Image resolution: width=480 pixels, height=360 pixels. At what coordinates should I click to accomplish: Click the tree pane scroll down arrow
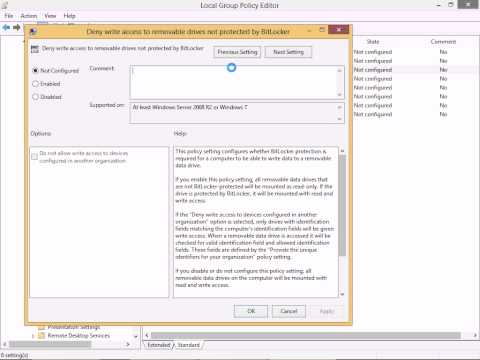coord(136,336)
